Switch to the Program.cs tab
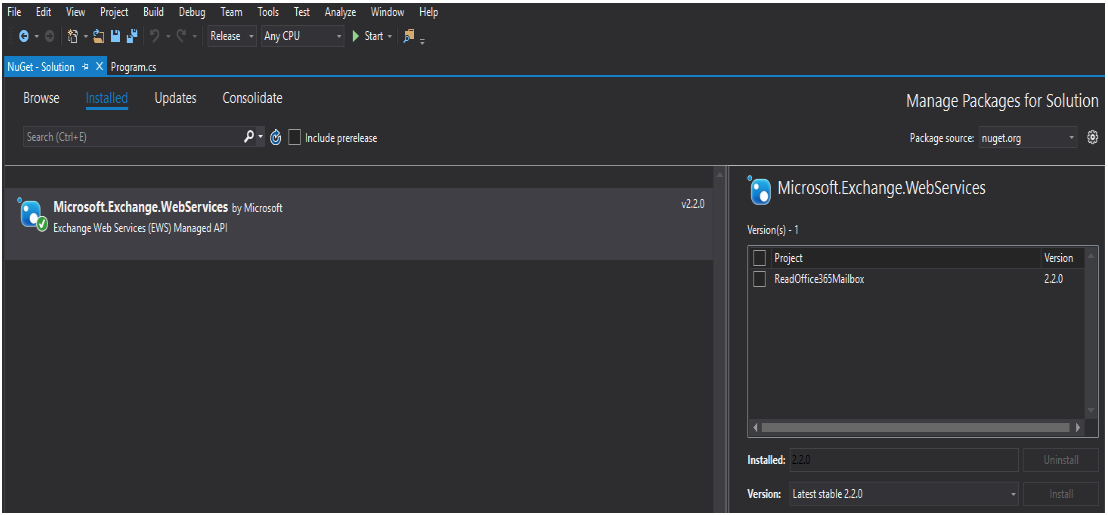Screen dimensions: 1108x515 coord(134,67)
